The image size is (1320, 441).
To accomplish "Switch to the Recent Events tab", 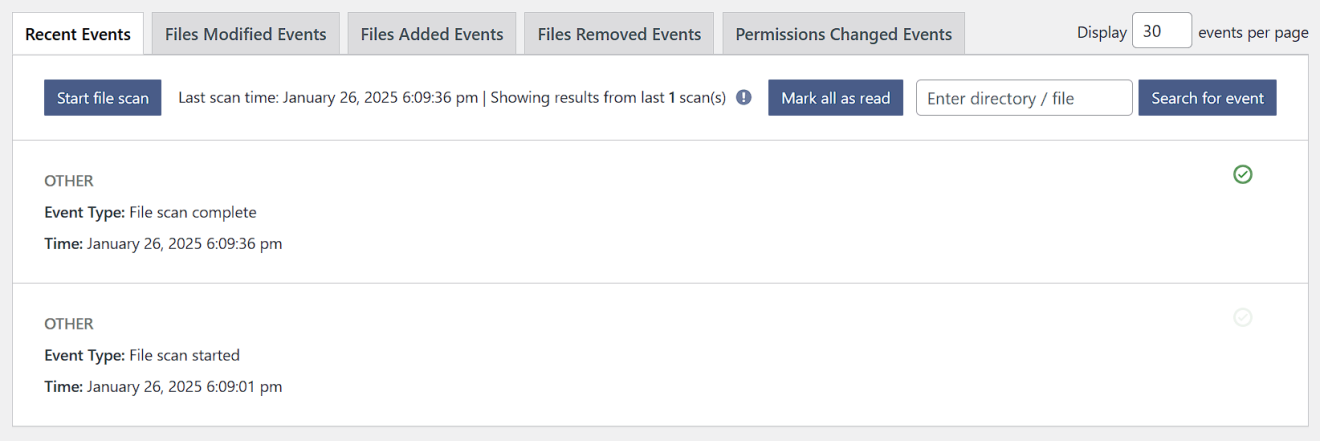I will (78, 34).
